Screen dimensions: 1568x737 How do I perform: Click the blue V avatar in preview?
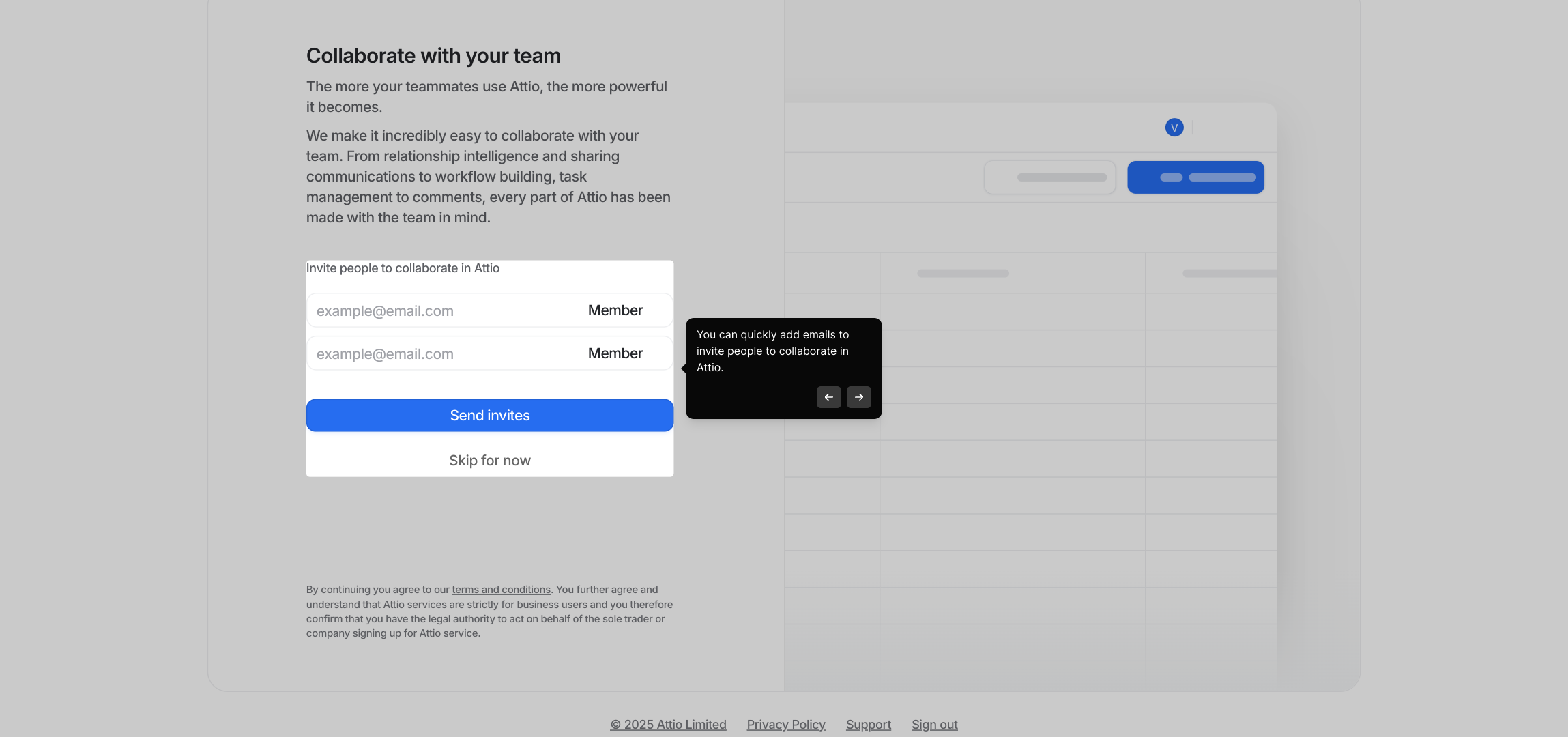point(1174,128)
